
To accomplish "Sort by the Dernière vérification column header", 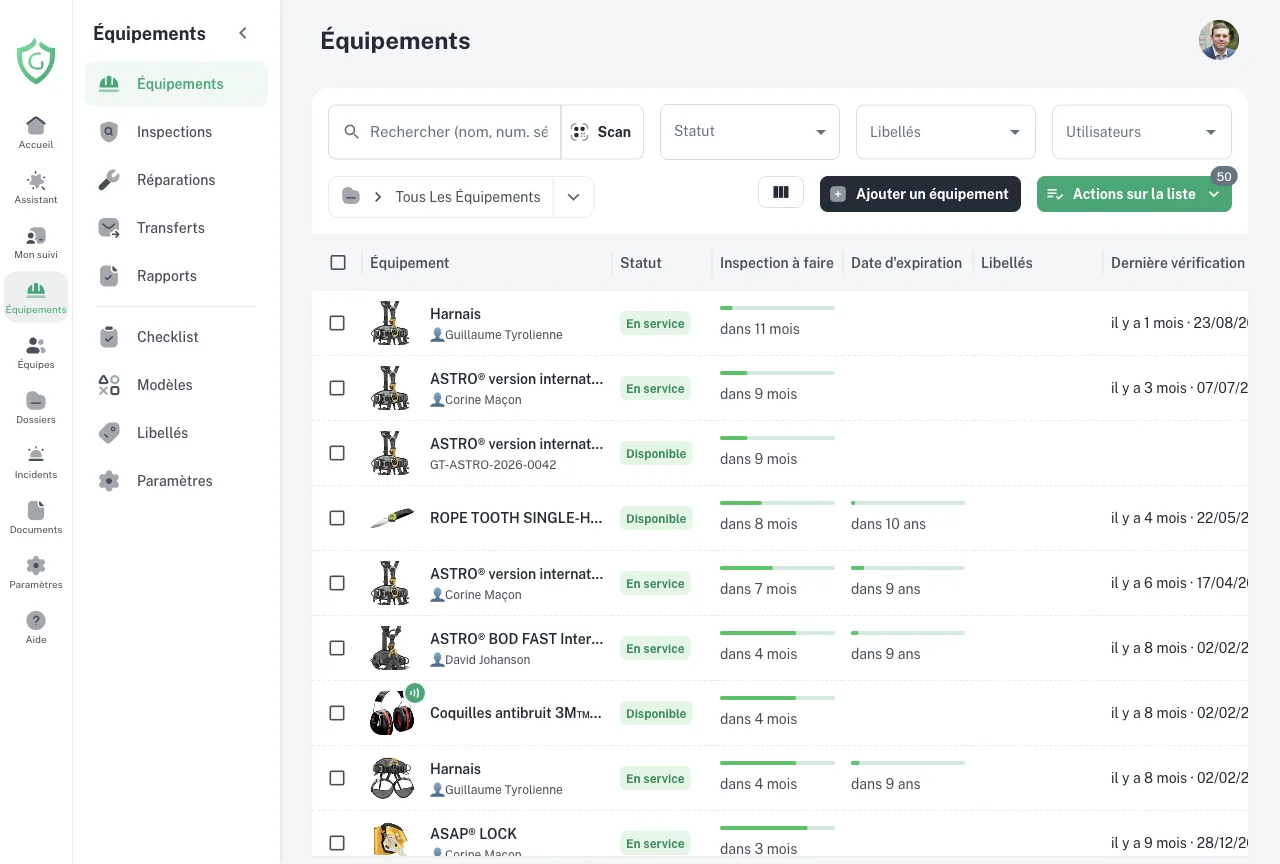I will click(1178, 263).
